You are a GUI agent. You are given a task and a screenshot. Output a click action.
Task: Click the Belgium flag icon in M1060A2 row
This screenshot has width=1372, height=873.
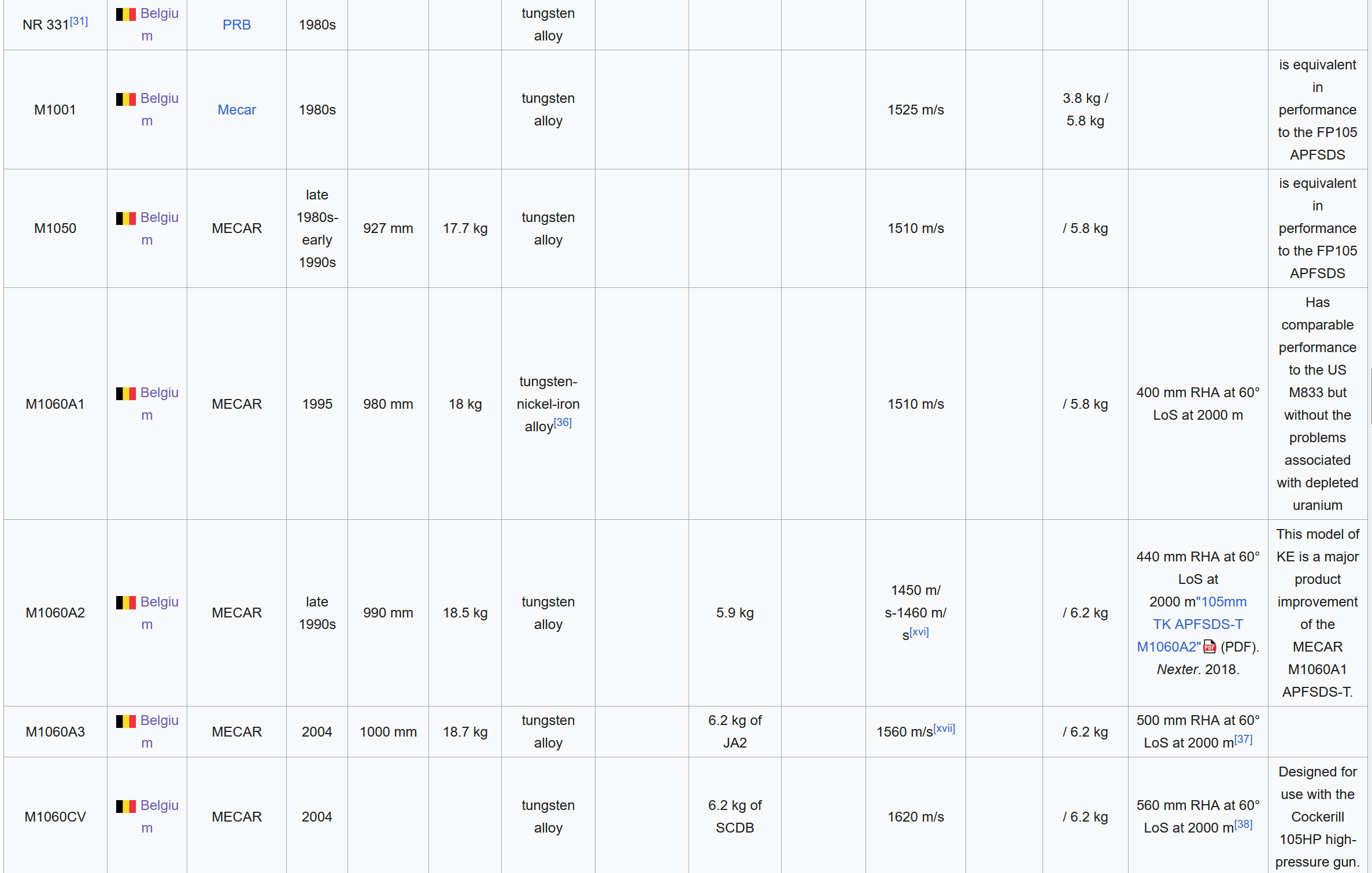[125, 602]
